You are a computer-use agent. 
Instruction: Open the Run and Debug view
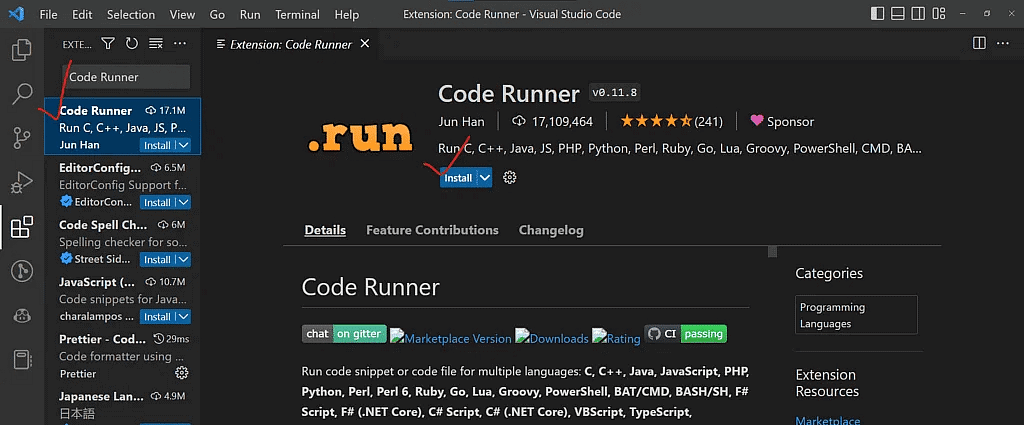pos(22,183)
